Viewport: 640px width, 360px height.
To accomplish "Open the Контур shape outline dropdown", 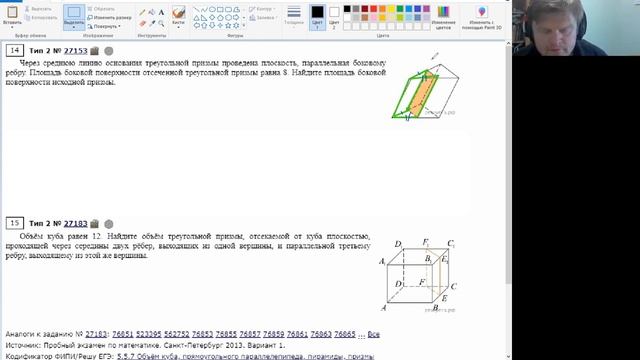I will pyautogui.click(x=262, y=9).
